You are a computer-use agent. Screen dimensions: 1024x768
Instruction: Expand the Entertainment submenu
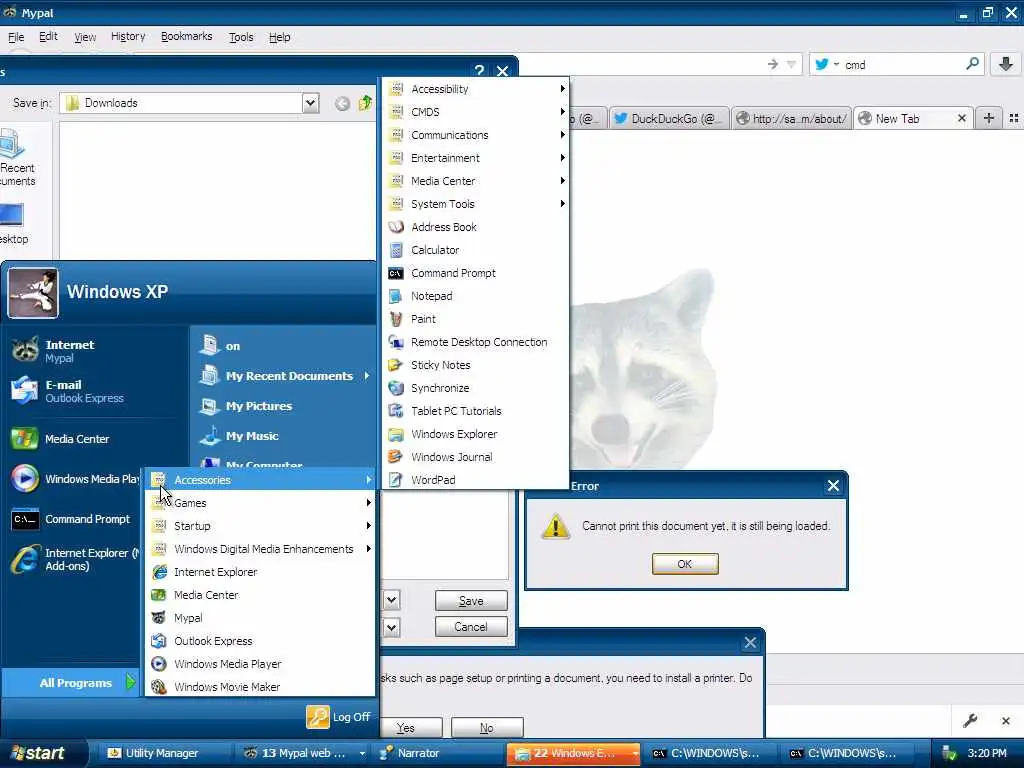tap(475, 158)
